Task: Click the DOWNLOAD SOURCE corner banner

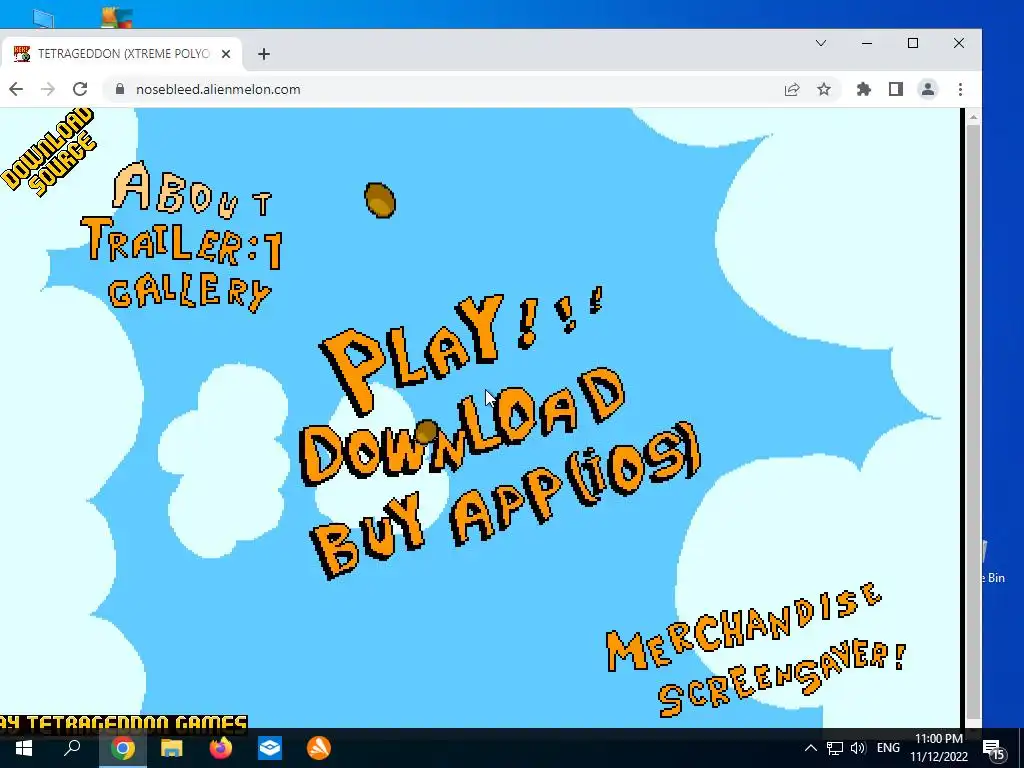Action: [49, 152]
